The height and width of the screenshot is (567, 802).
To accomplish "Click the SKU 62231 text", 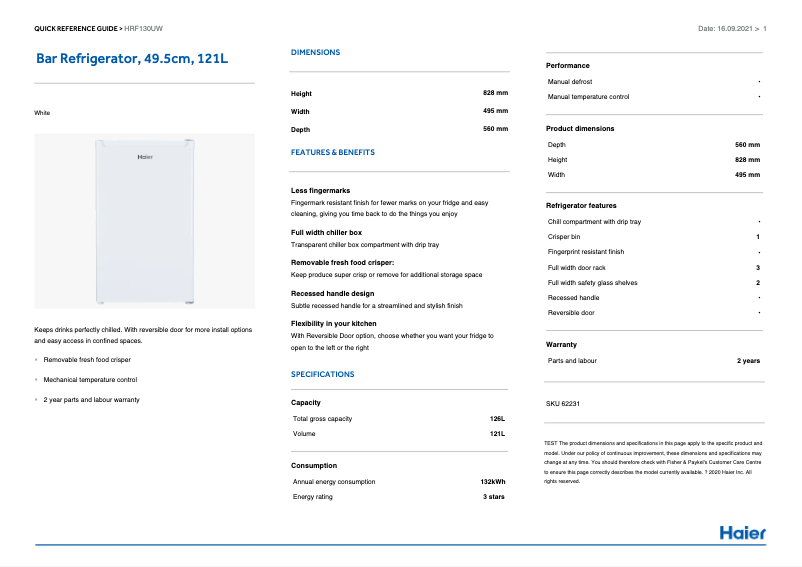I will point(563,403).
